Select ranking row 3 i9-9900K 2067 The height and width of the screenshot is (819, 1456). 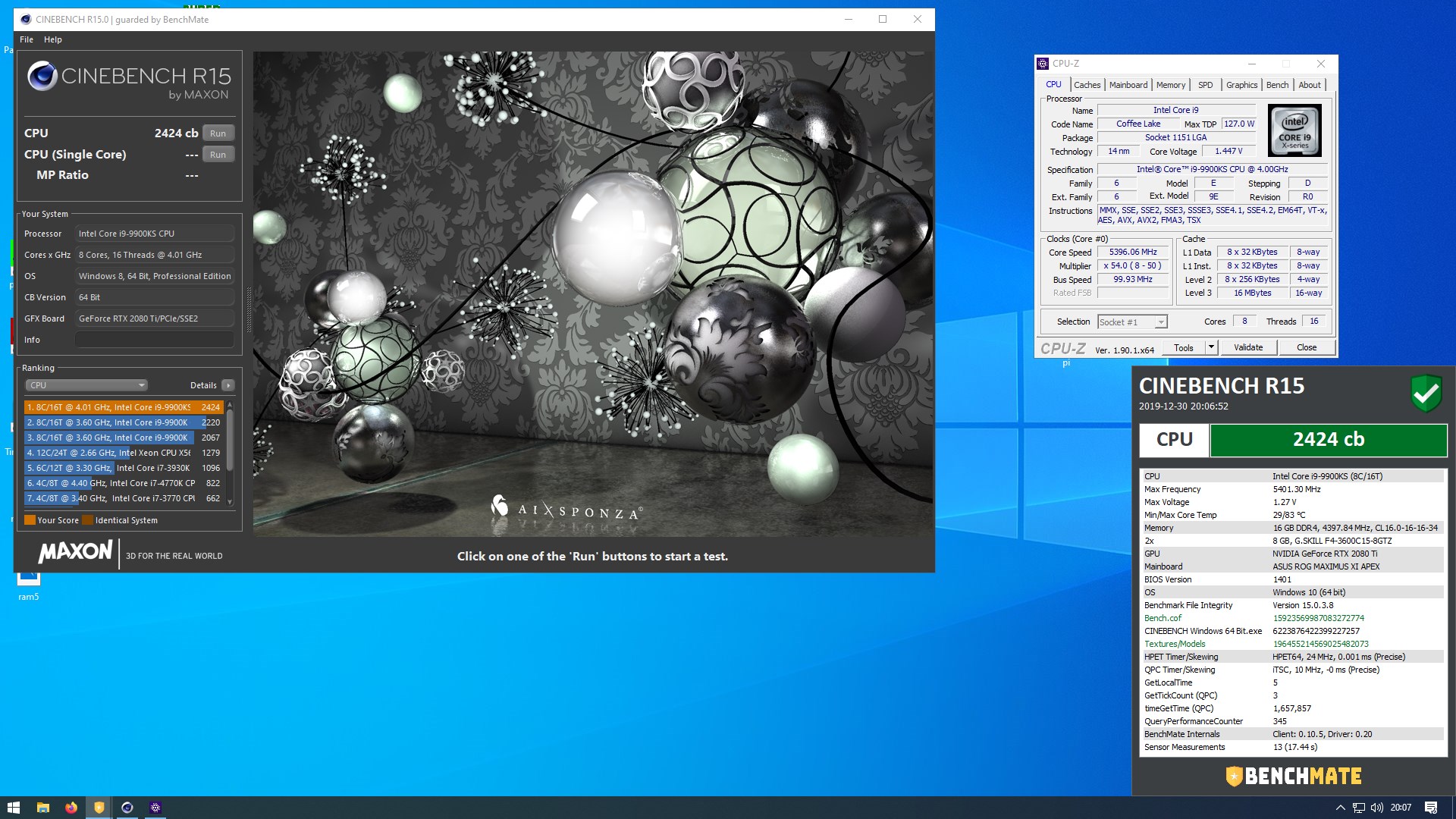pos(124,438)
